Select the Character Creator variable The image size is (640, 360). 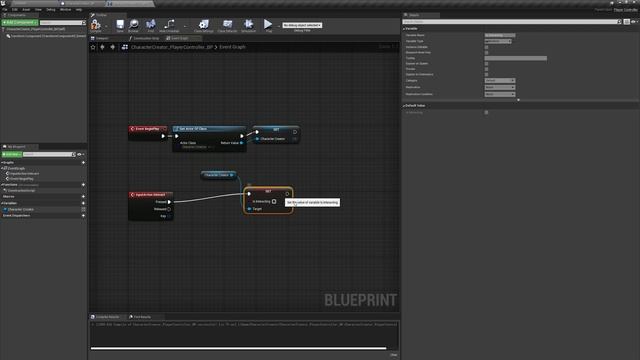(x=20, y=209)
